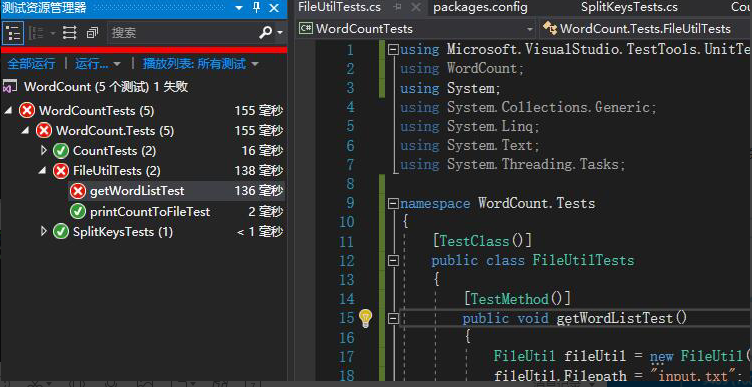Click the solution icon beside WordCount summary
The image size is (752, 387).
pyautogui.click(x=10, y=87)
